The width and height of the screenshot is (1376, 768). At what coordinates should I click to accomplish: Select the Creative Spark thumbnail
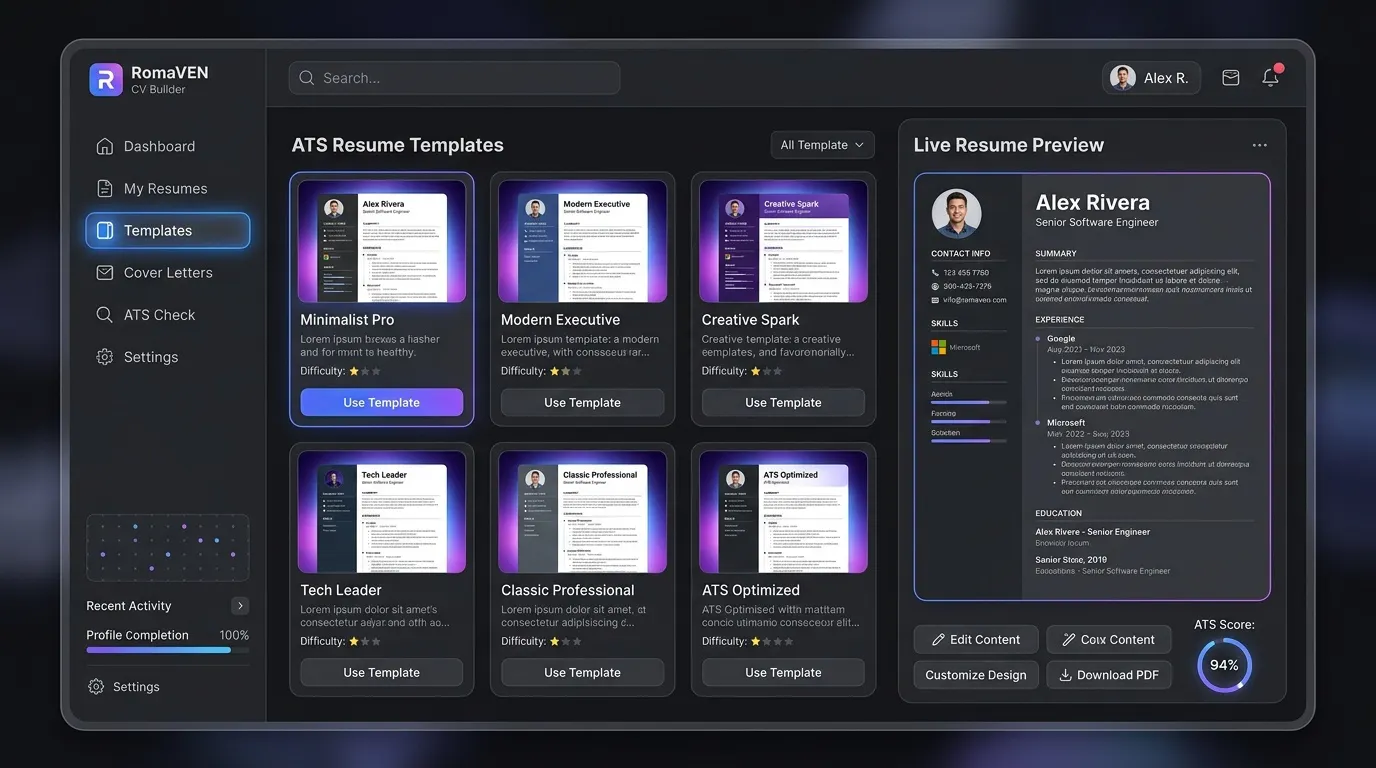pyautogui.click(x=784, y=241)
